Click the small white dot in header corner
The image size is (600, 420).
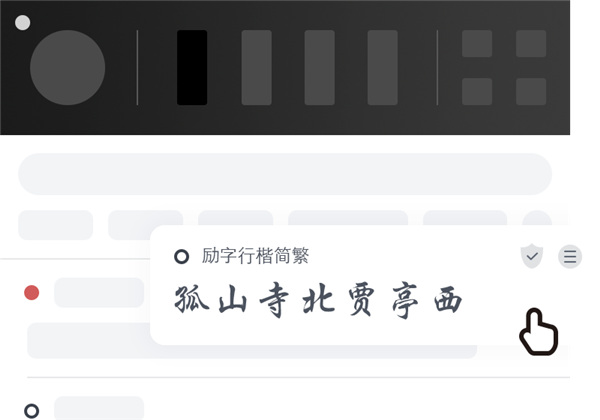pos(23,23)
